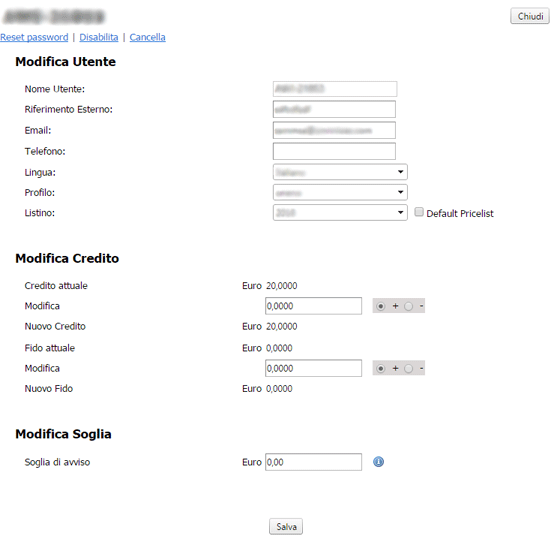Click the info icon beside Soglia di avviso
Viewport: 557px width, 542px height.
(x=378, y=462)
